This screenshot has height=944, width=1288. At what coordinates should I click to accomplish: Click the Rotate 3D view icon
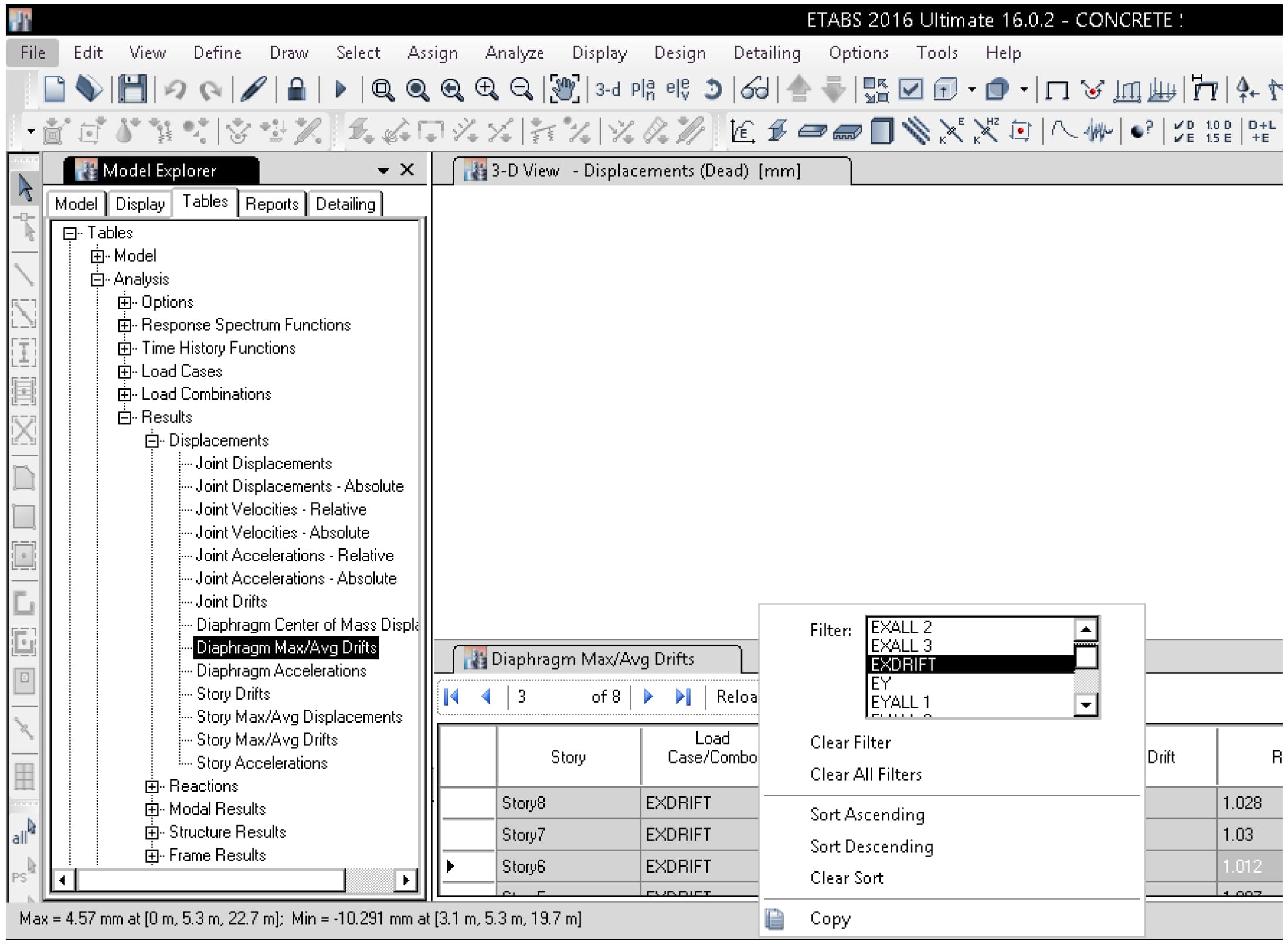click(712, 90)
